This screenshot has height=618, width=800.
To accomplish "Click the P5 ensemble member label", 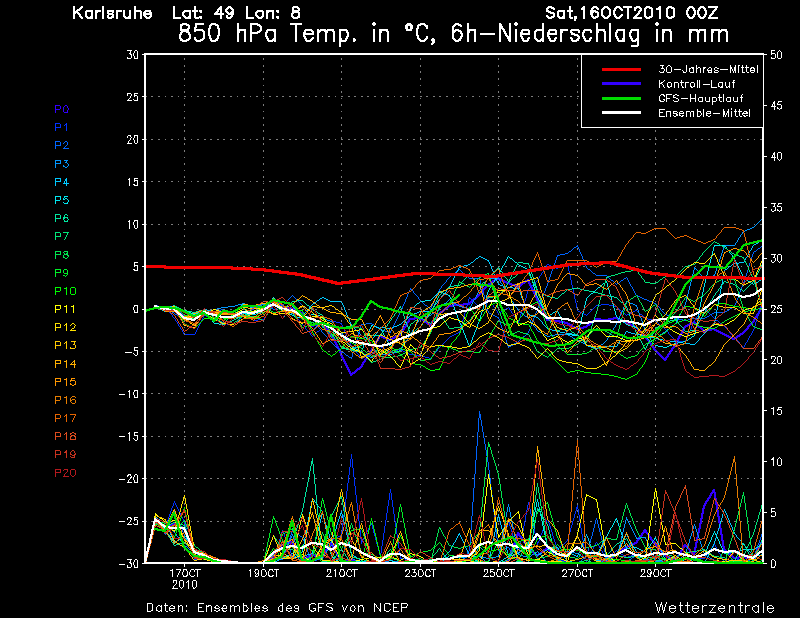I will point(62,200).
